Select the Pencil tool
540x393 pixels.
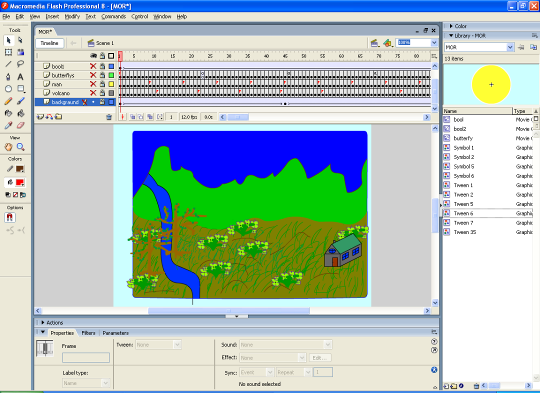pyautogui.click(x=8, y=101)
